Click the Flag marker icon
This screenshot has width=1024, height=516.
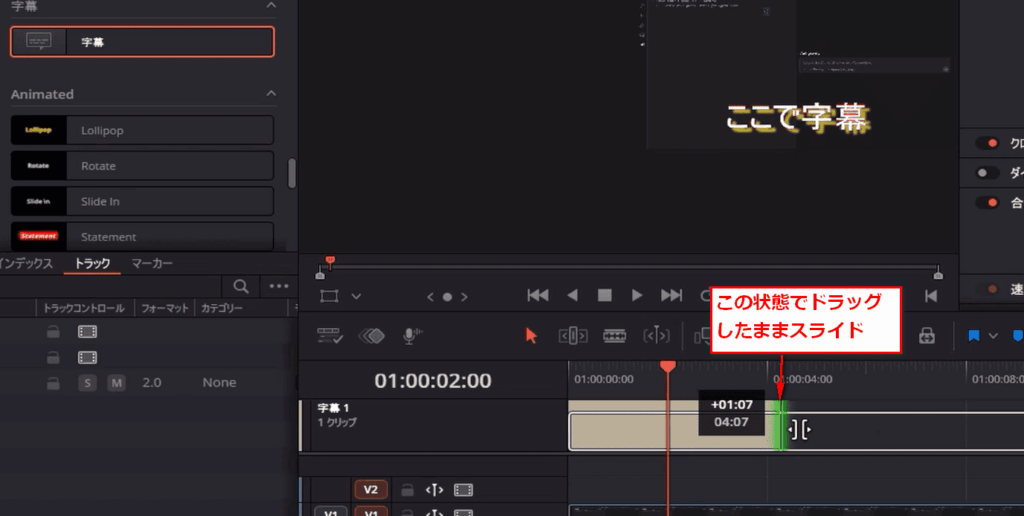pyautogui.click(x=973, y=336)
